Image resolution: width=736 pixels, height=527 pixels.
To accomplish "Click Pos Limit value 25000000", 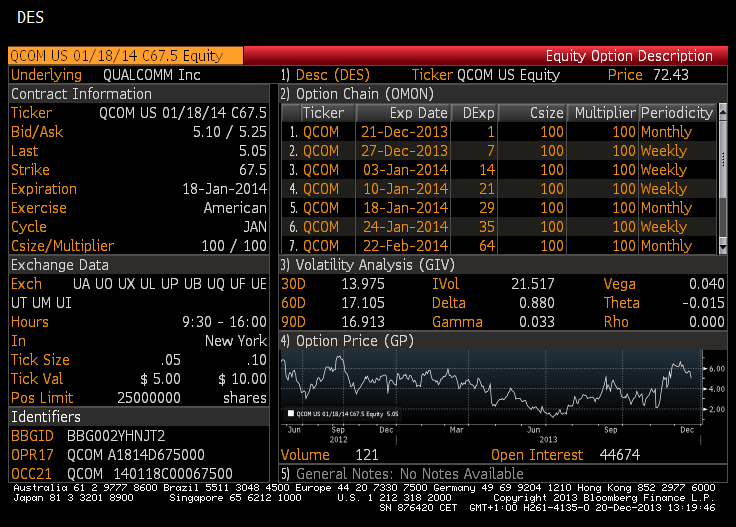I will click(x=149, y=398).
